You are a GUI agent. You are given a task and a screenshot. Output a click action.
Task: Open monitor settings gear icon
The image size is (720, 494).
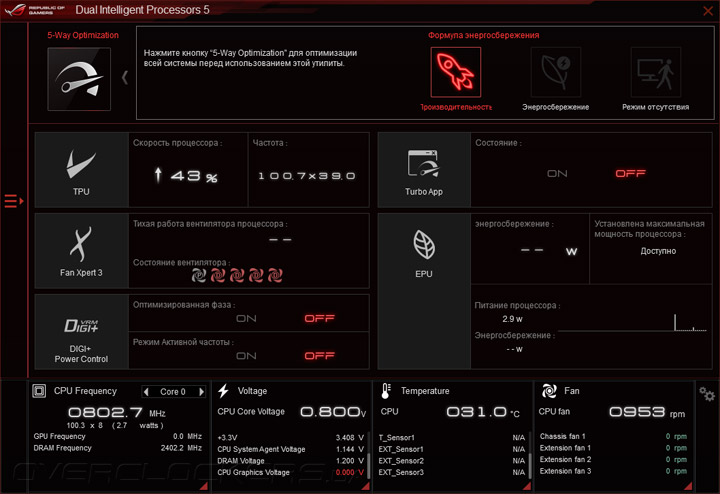point(707,394)
